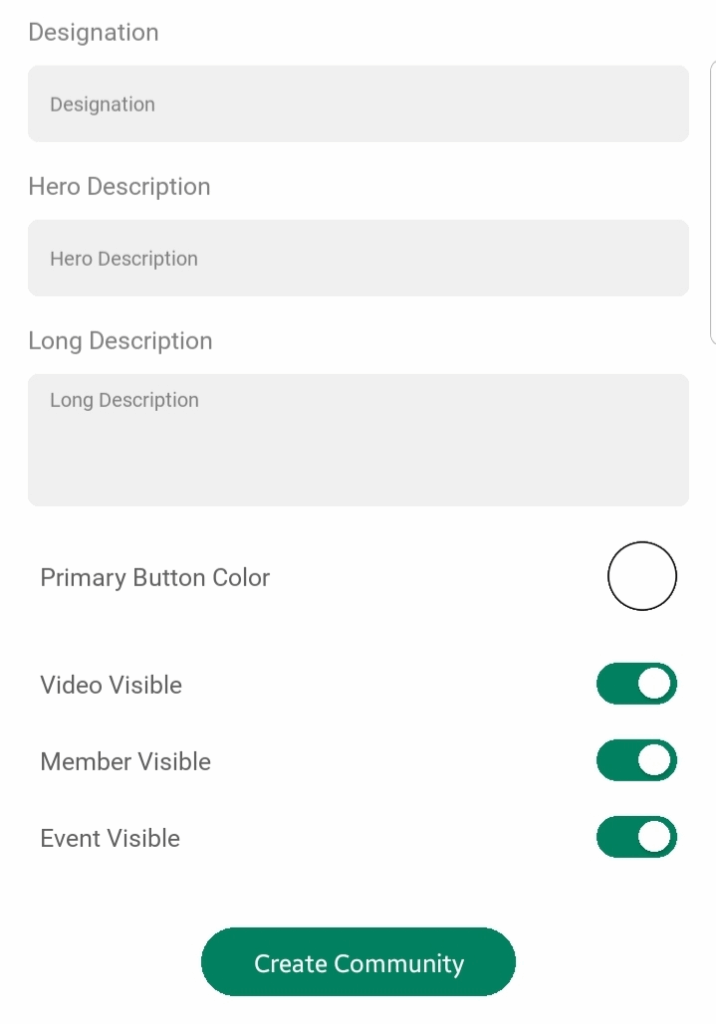Click the white knob on Video Visible switch

click(655, 684)
